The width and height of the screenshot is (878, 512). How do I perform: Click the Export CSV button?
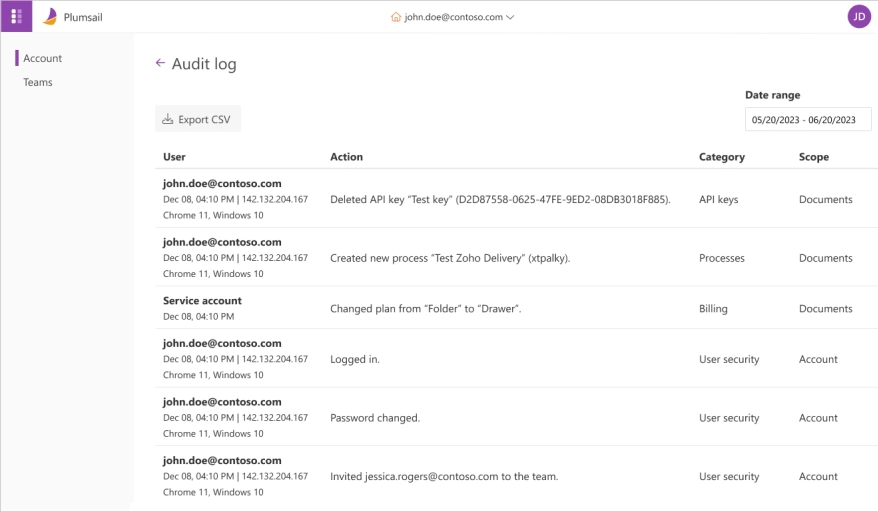point(198,119)
